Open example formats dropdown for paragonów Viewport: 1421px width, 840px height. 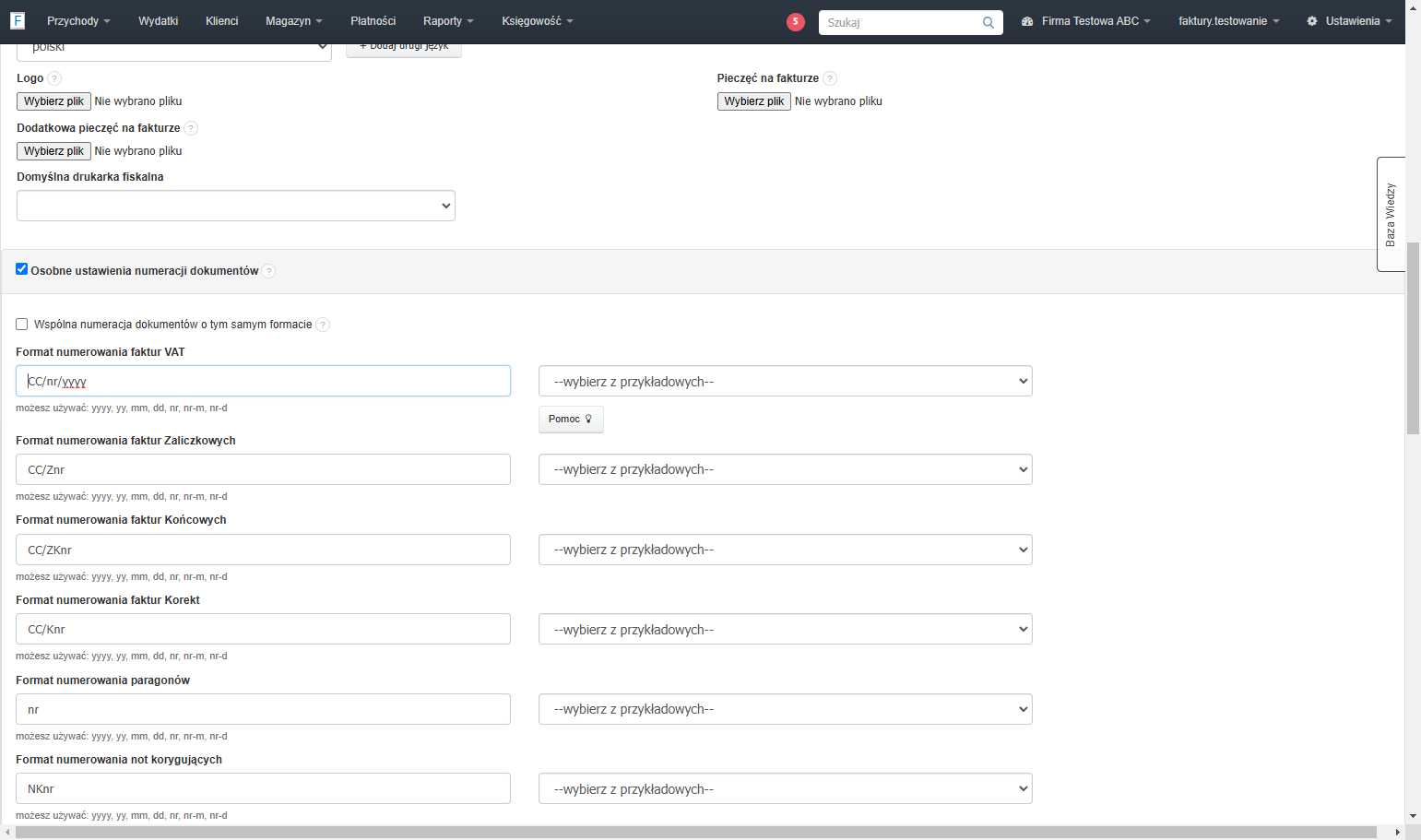click(x=786, y=709)
